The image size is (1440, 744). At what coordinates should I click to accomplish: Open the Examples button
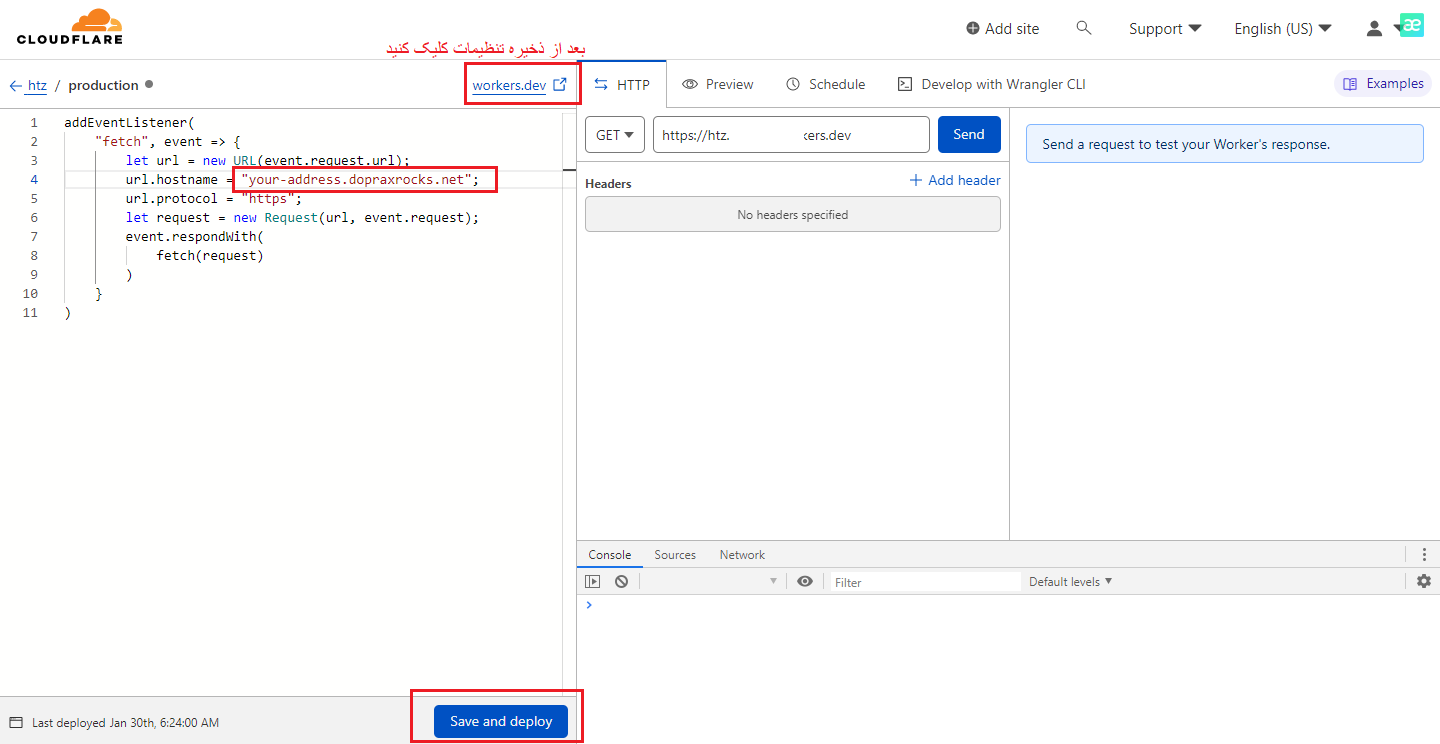1383,84
